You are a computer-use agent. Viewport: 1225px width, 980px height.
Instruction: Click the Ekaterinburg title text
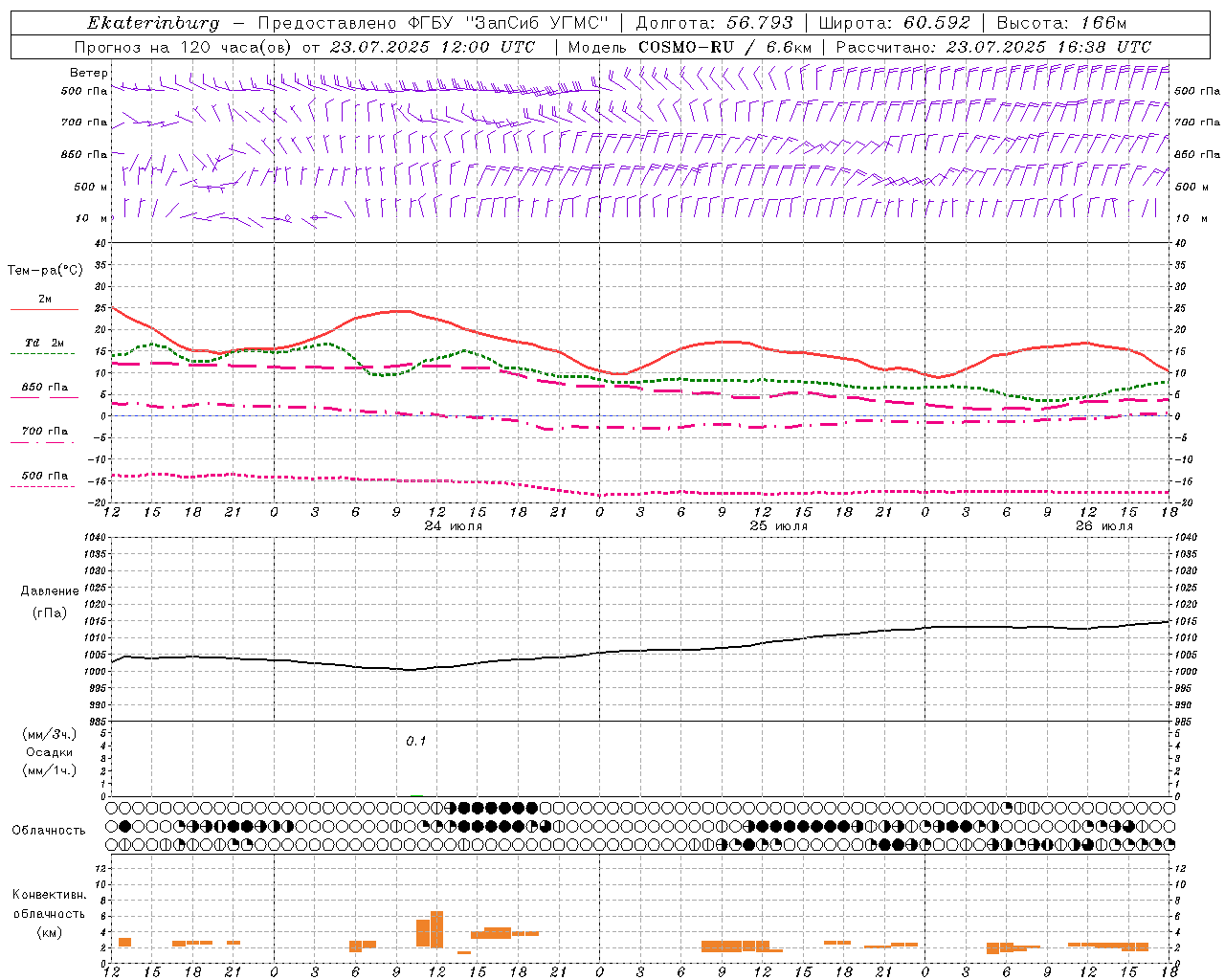coord(153,23)
